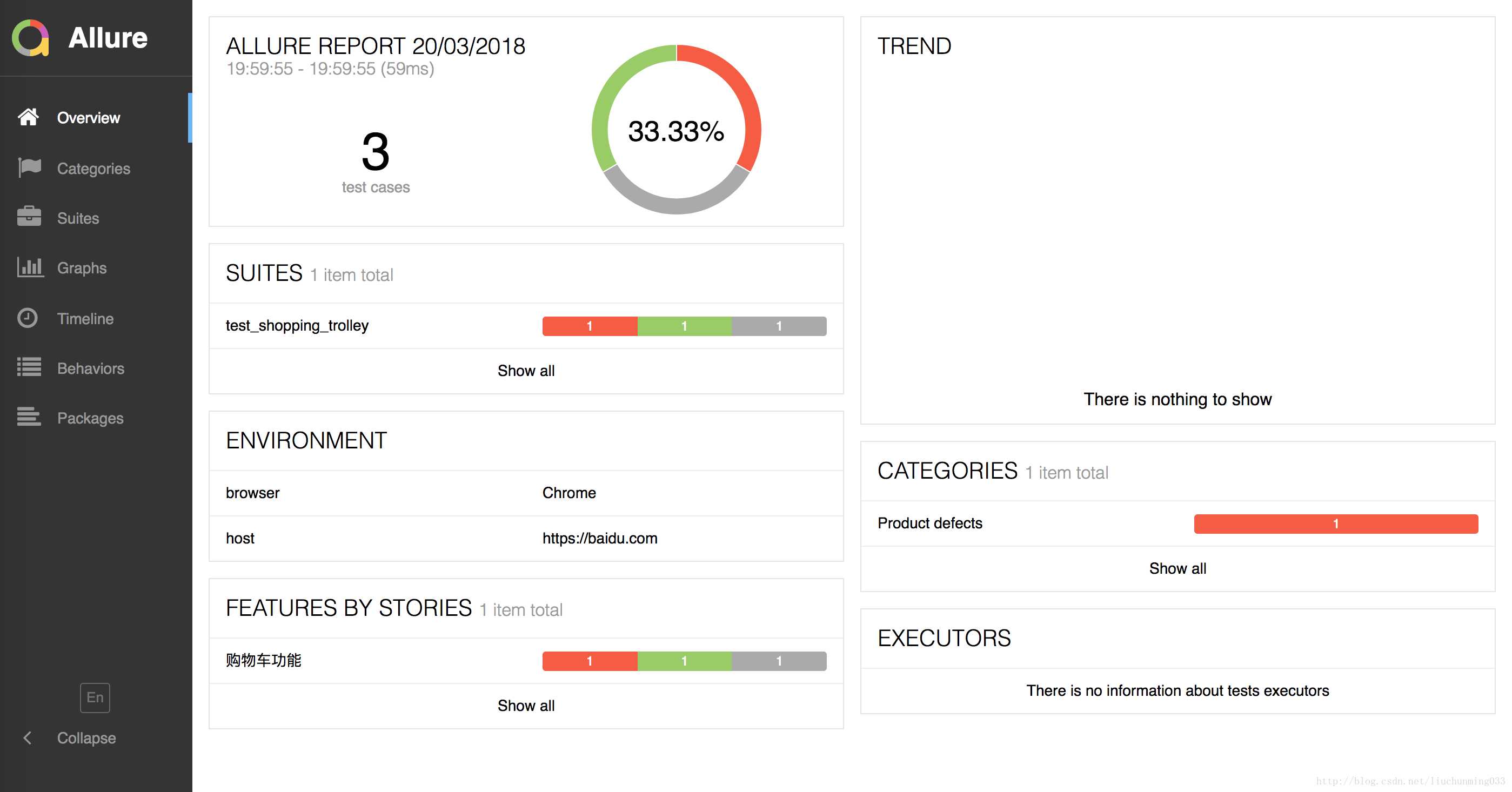Click the Behaviors list icon
The height and width of the screenshot is (792, 1512).
29,367
